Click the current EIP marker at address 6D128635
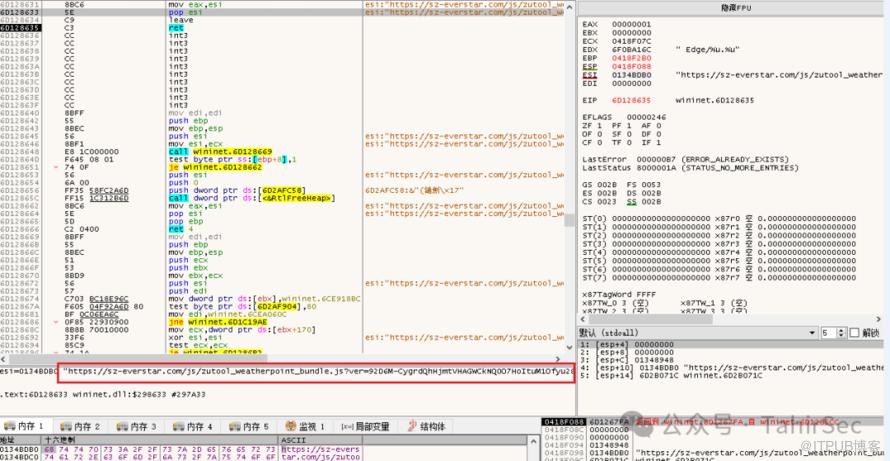 coord(20,28)
